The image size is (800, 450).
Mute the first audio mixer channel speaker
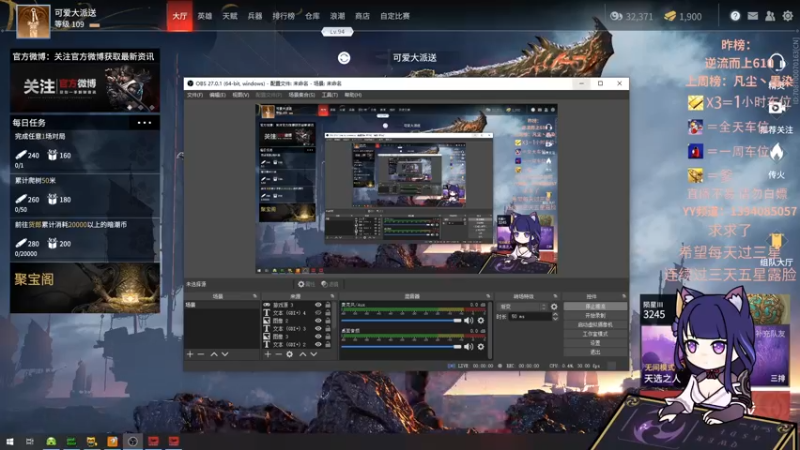[x=468, y=320]
